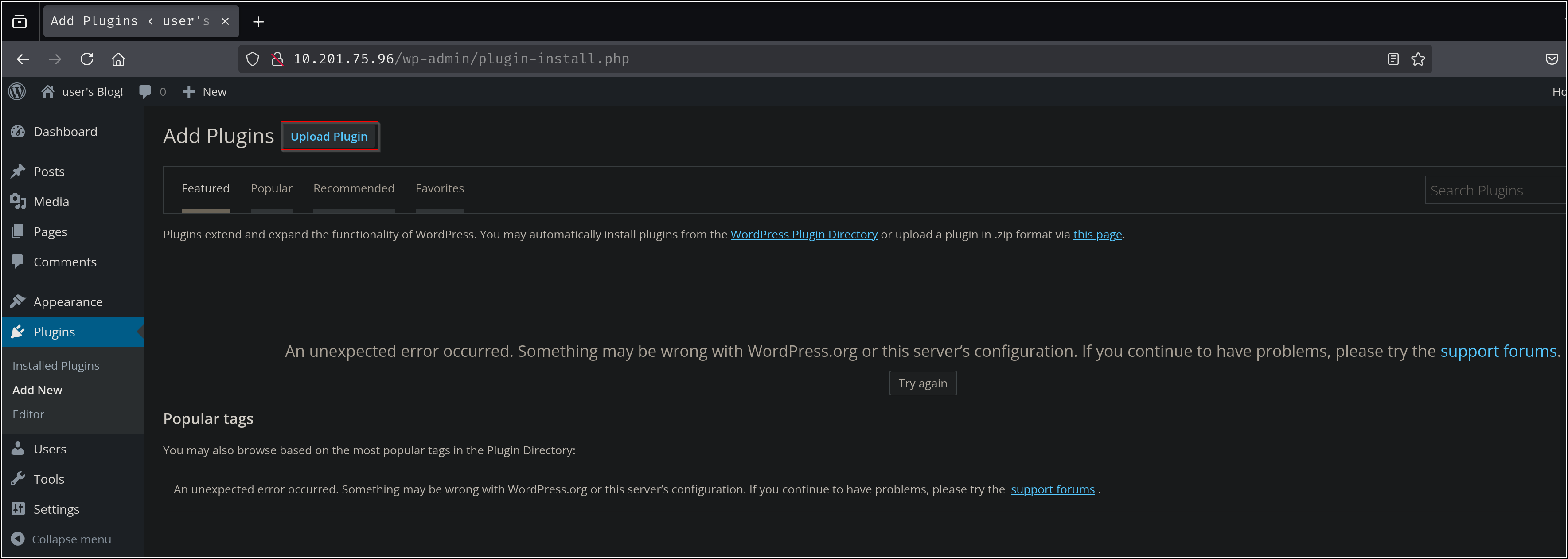Viewport: 1568px width, 559px height.
Task: Open comments bubble icon in admin bar
Action: tap(145, 91)
